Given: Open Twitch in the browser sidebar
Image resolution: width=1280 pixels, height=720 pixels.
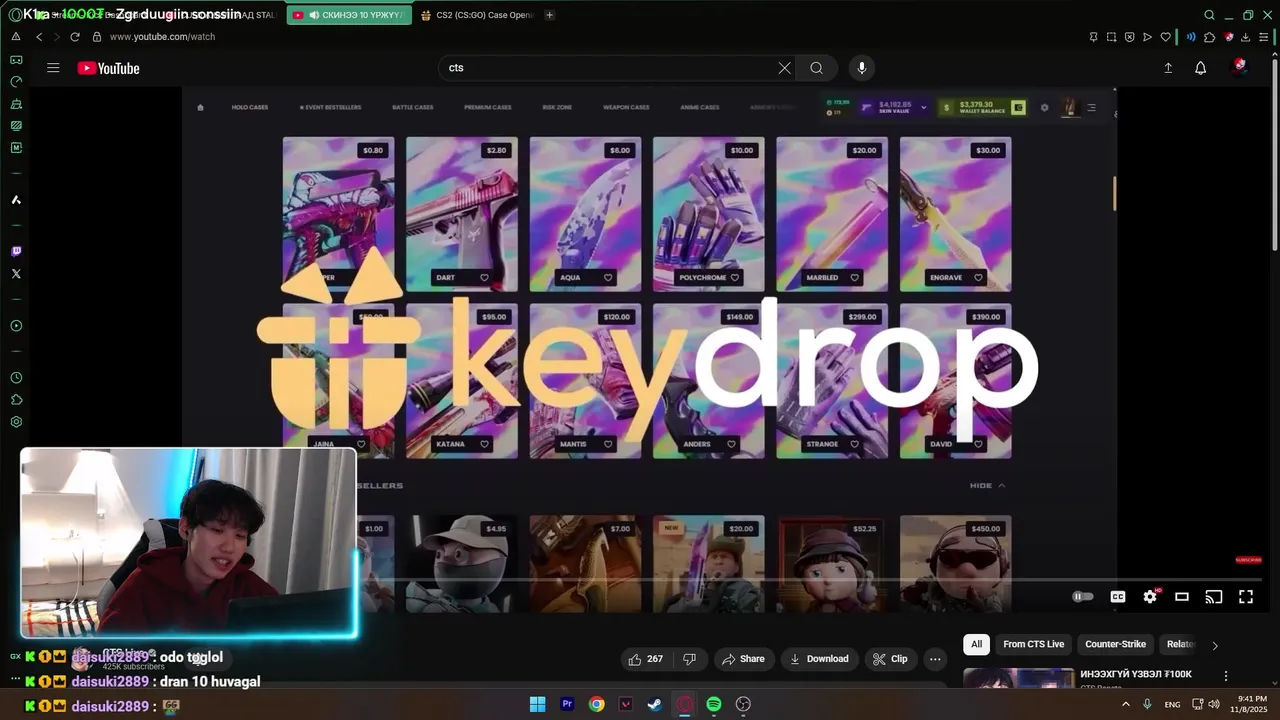Looking at the screenshot, I should point(16,252).
